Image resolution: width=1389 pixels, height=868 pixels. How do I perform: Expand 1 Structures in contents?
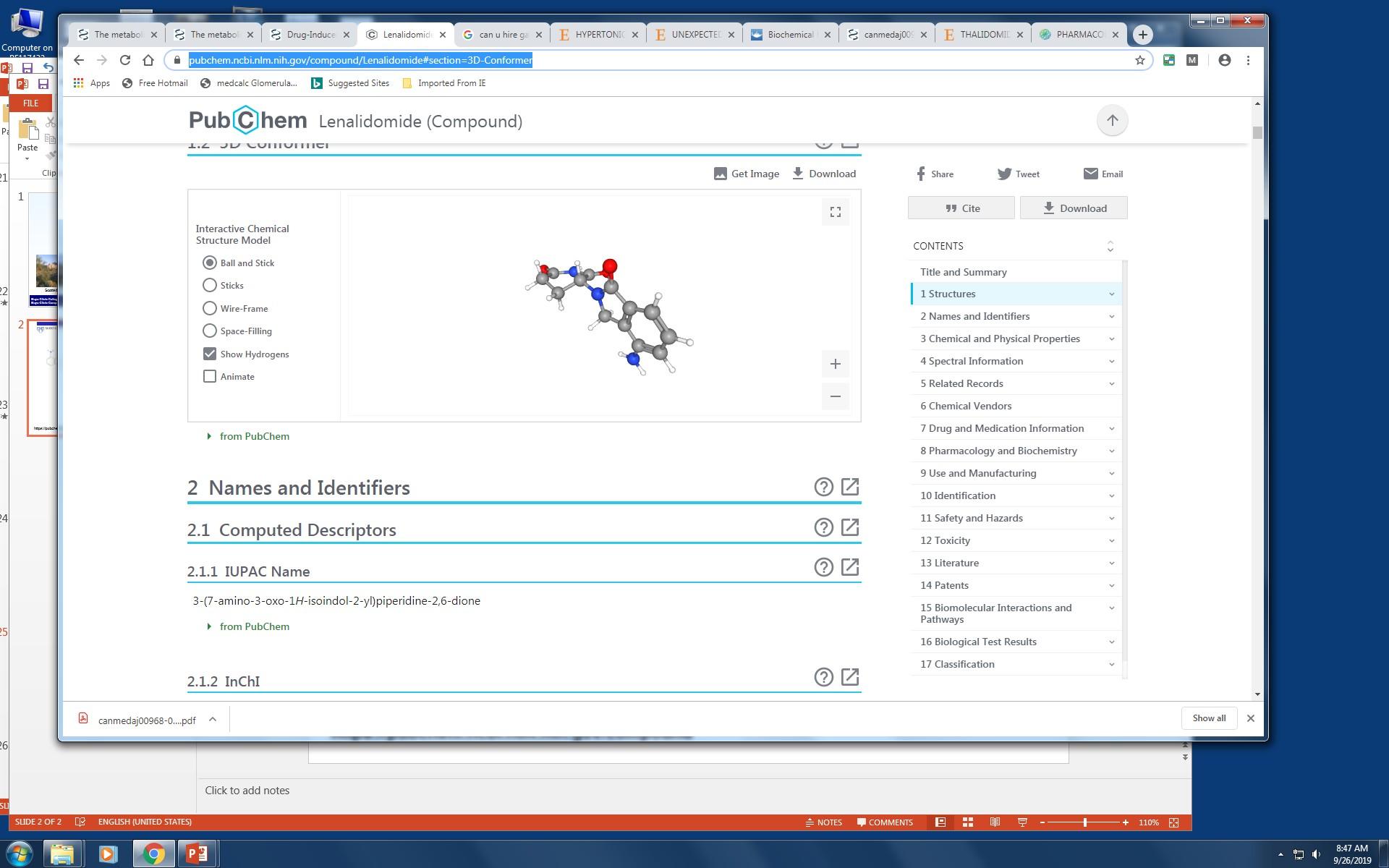pos(1111,294)
